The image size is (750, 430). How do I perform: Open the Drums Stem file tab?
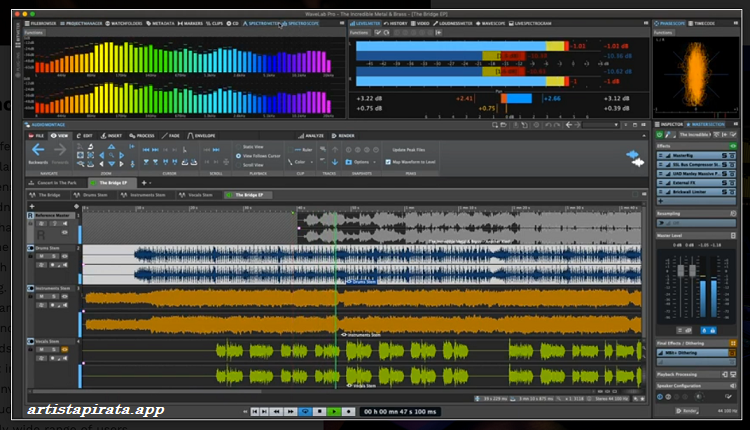click(x=91, y=195)
